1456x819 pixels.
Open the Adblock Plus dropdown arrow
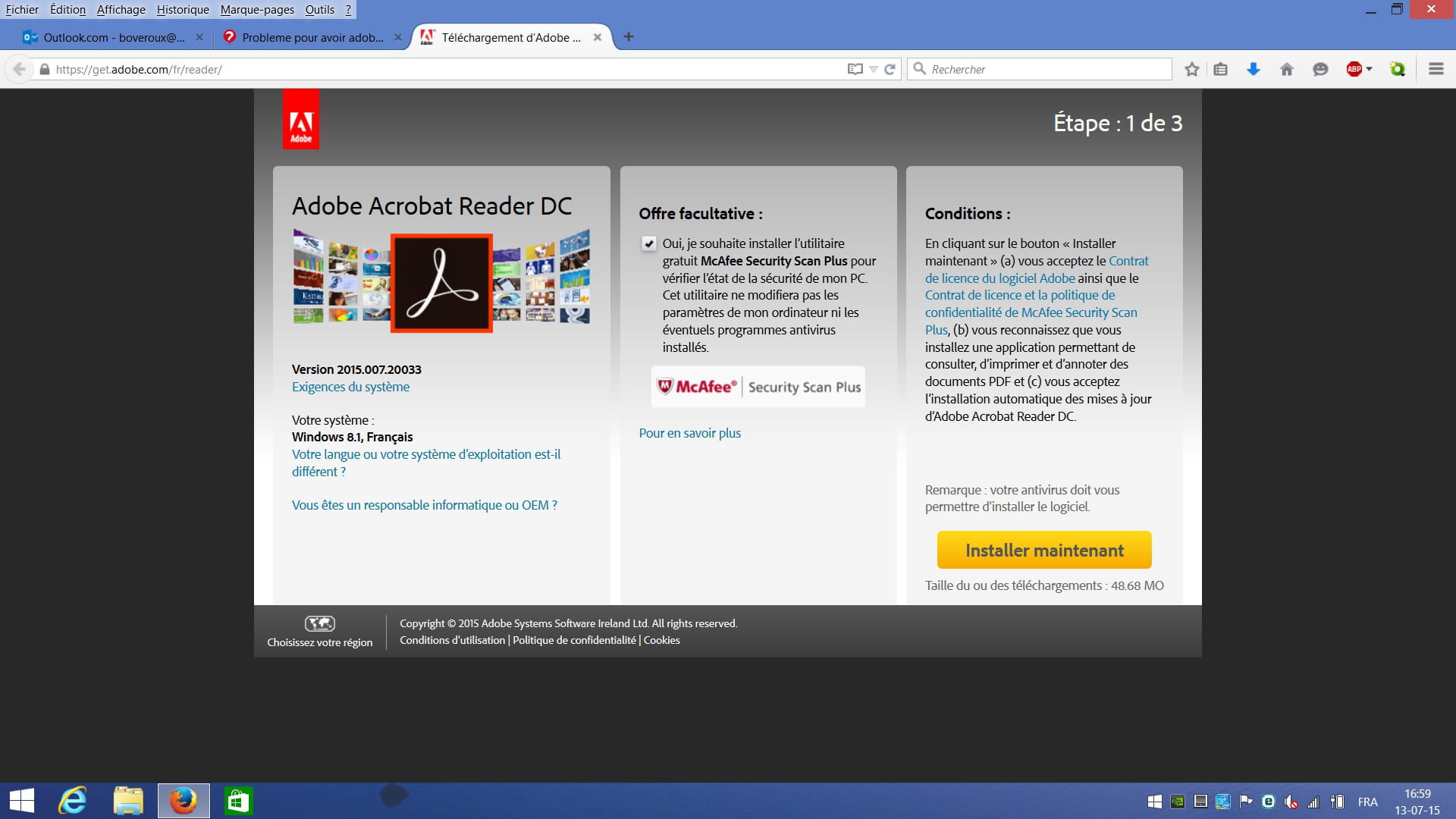[1370, 69]
